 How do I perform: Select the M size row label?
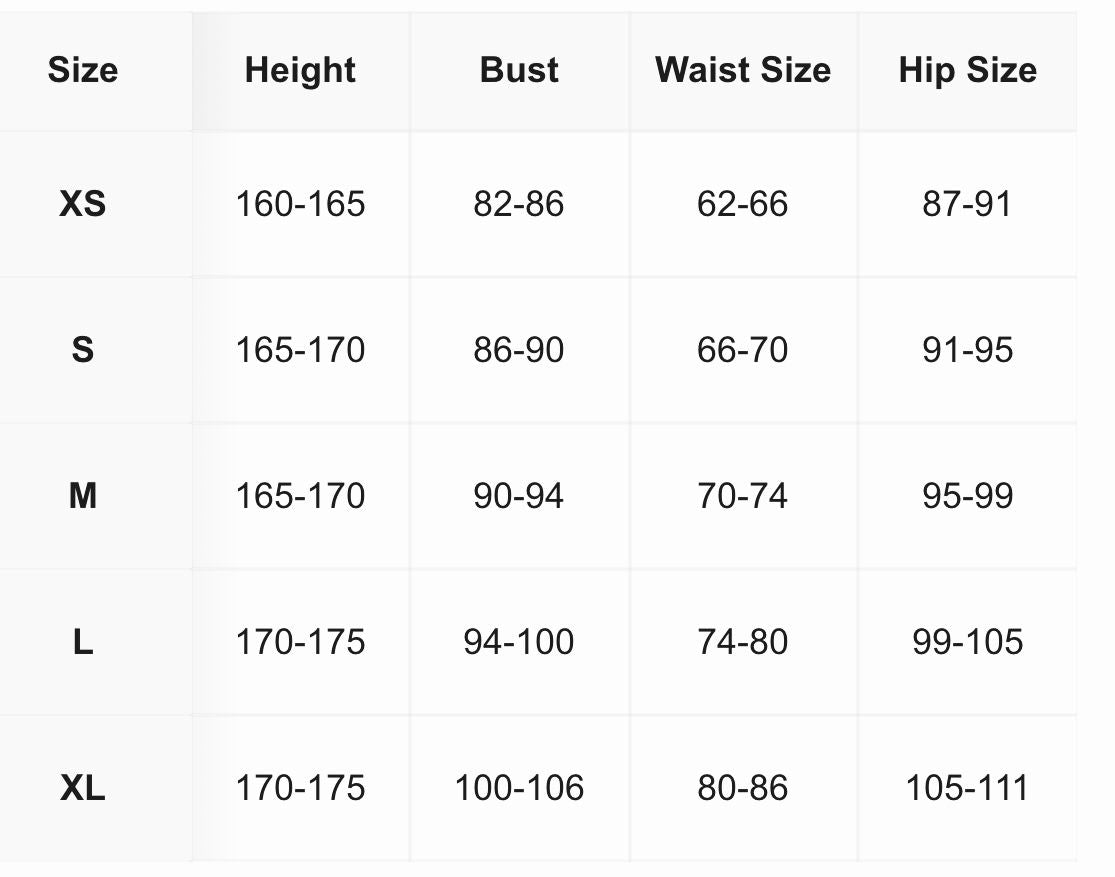point(82,496)
